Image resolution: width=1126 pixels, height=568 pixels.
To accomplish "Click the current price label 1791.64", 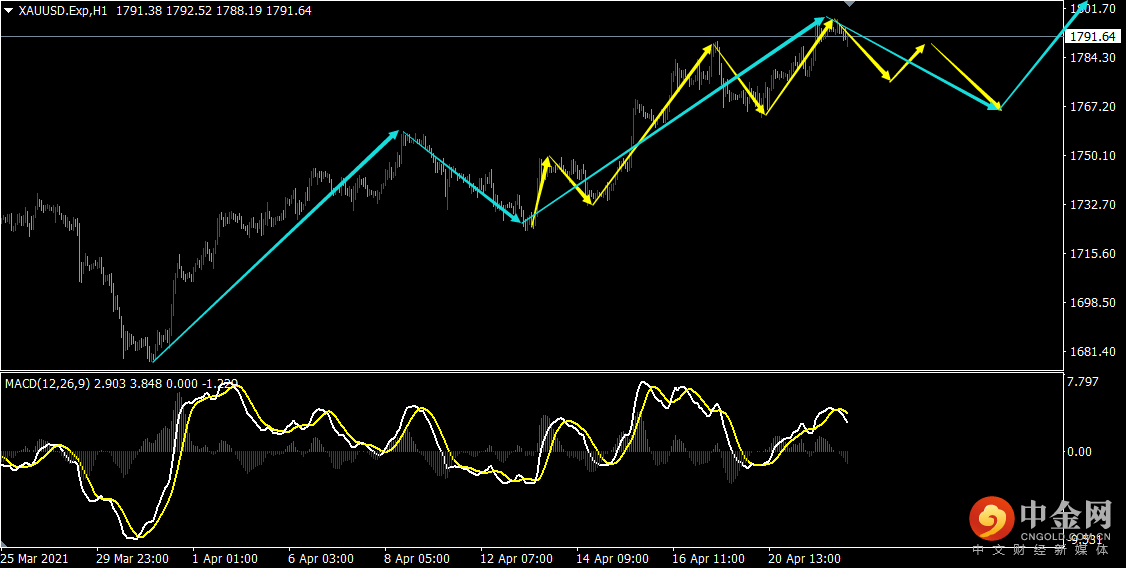I will click(x=1093, y=37).
